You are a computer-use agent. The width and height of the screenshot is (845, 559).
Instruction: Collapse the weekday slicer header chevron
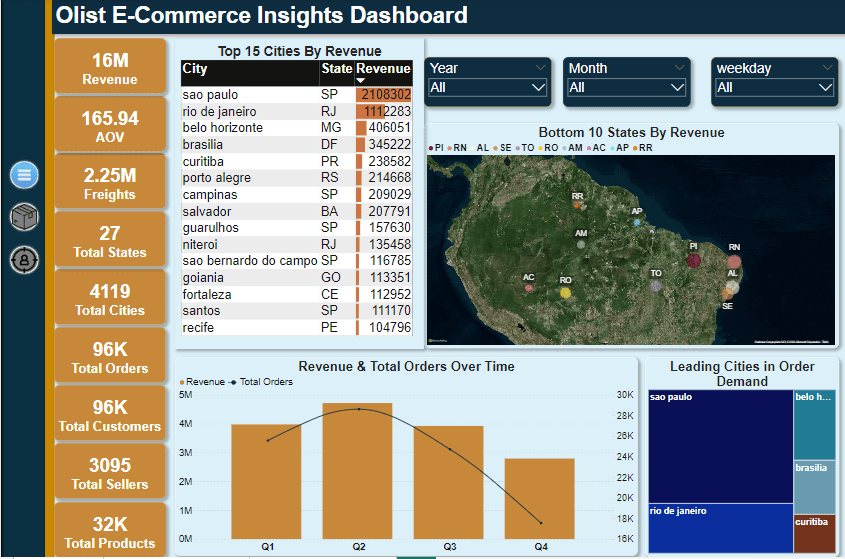click(827, 68)
